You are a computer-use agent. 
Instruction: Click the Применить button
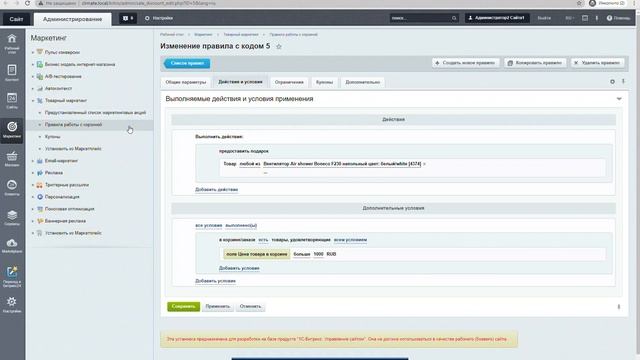(218, 307)
